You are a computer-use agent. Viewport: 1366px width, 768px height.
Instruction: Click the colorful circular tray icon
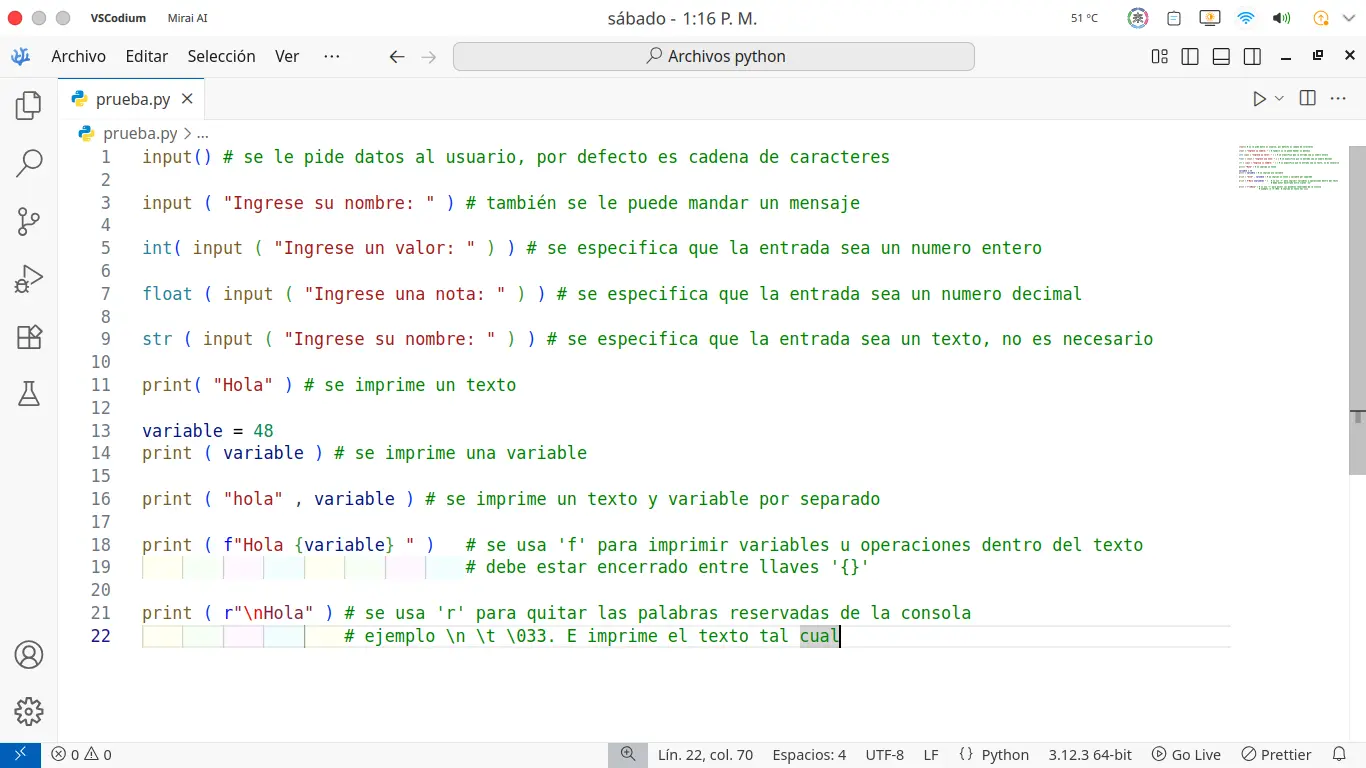click(1138, 18)
